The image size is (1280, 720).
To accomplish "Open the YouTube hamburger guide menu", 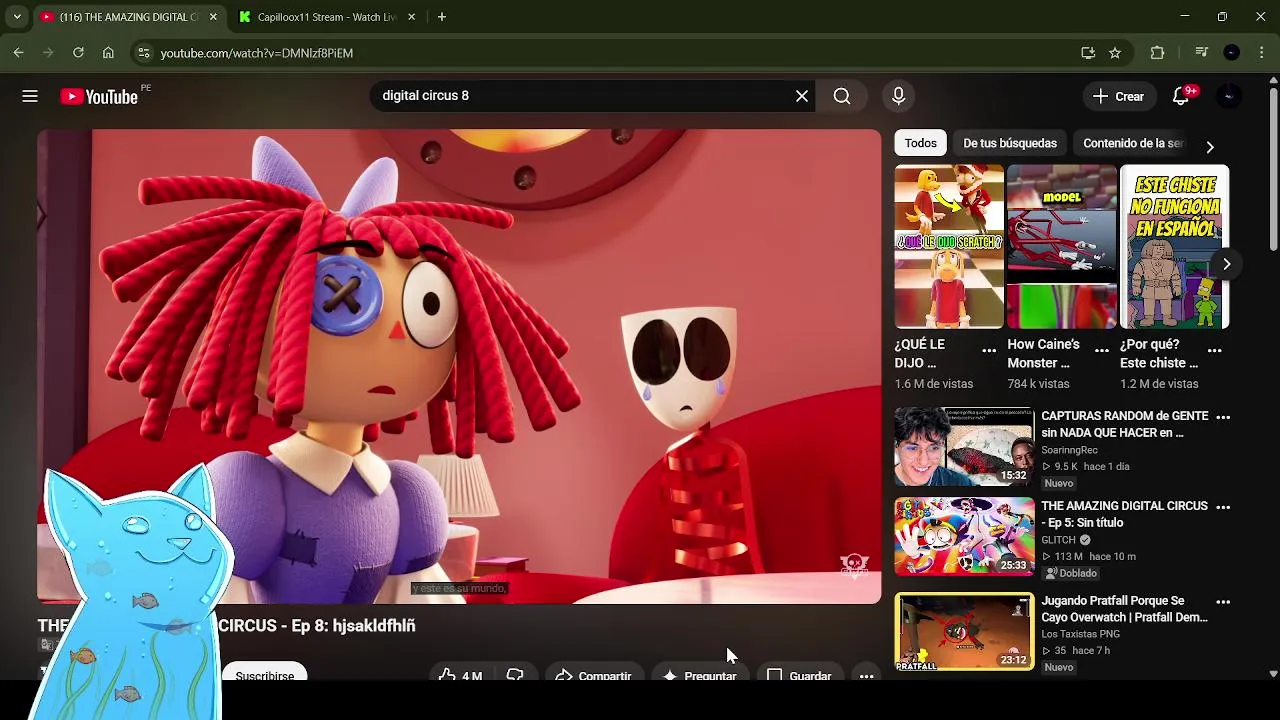I will [30, 96].
